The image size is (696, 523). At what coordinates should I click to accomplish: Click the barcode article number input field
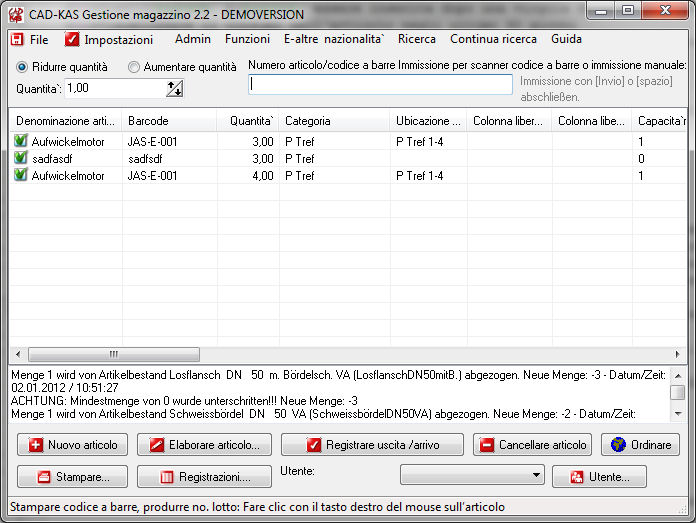pos(380,85)
